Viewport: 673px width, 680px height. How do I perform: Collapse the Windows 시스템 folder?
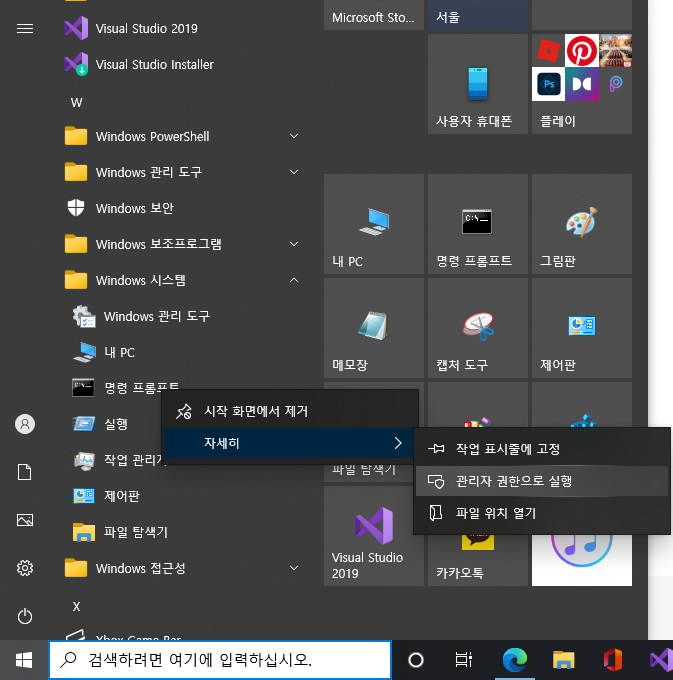click(180, 281)
